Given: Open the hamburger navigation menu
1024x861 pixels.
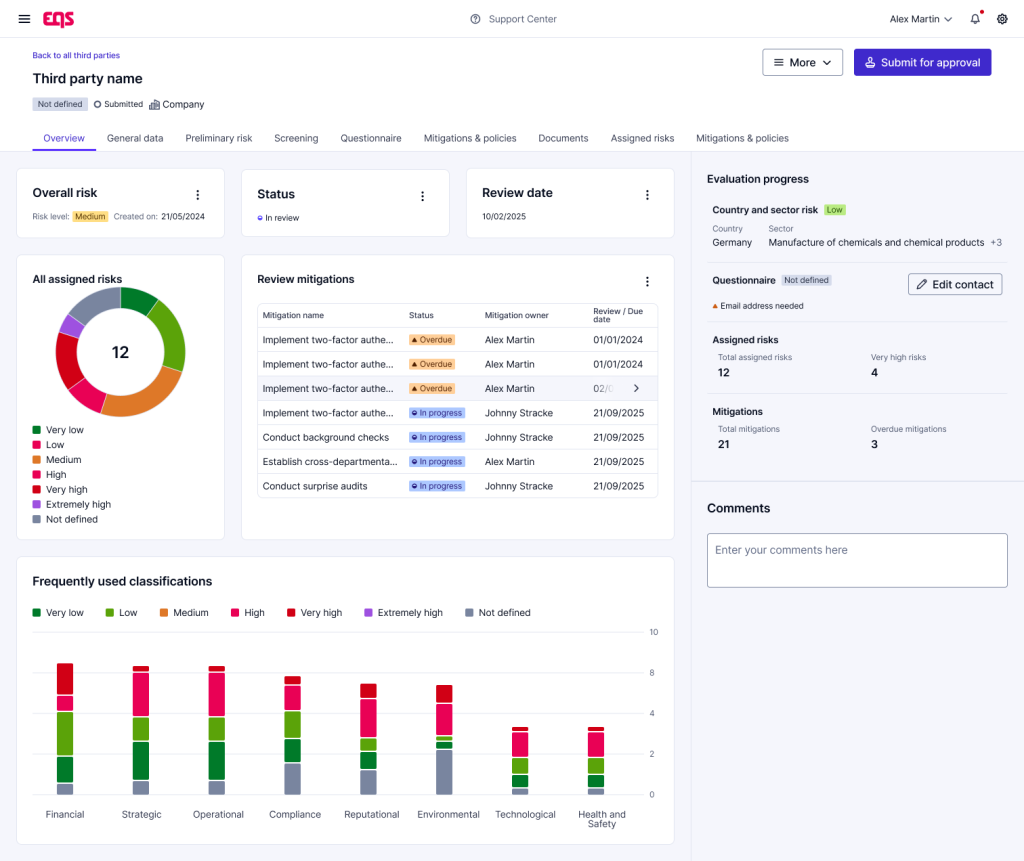Looking at the screenshot, I should click(24, 19).
